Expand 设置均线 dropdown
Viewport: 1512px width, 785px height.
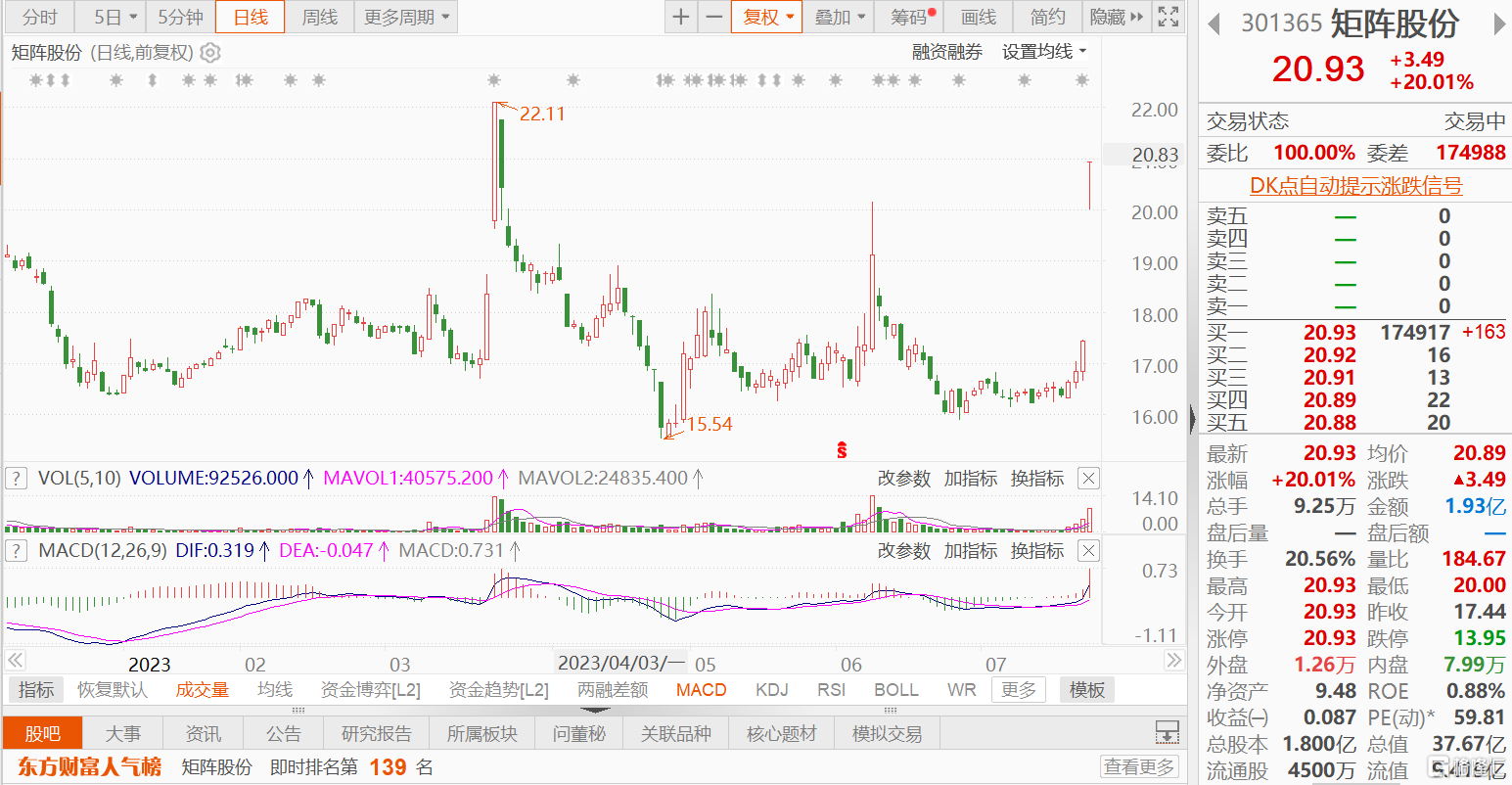pyautogui.click(x=1044, y=52)
